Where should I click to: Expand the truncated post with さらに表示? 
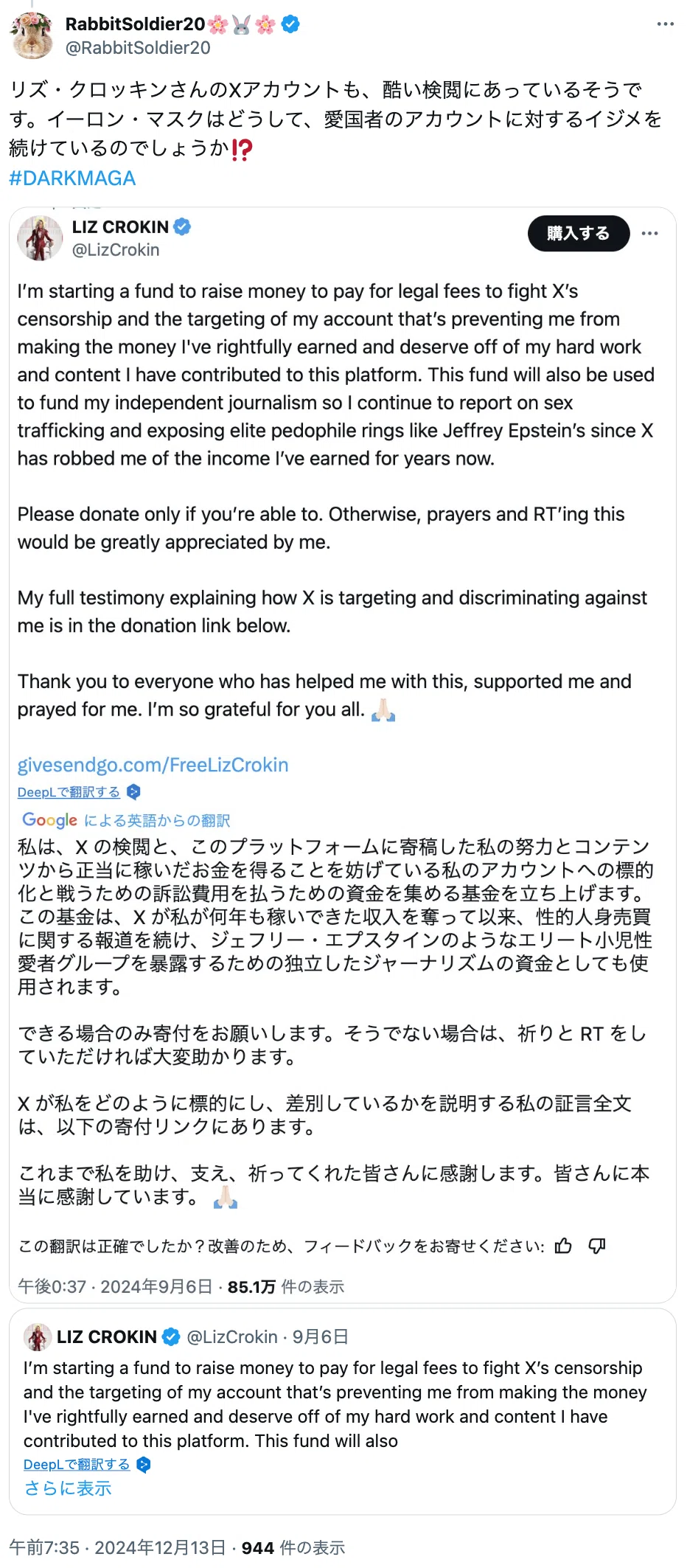[x=68, y=1488]
